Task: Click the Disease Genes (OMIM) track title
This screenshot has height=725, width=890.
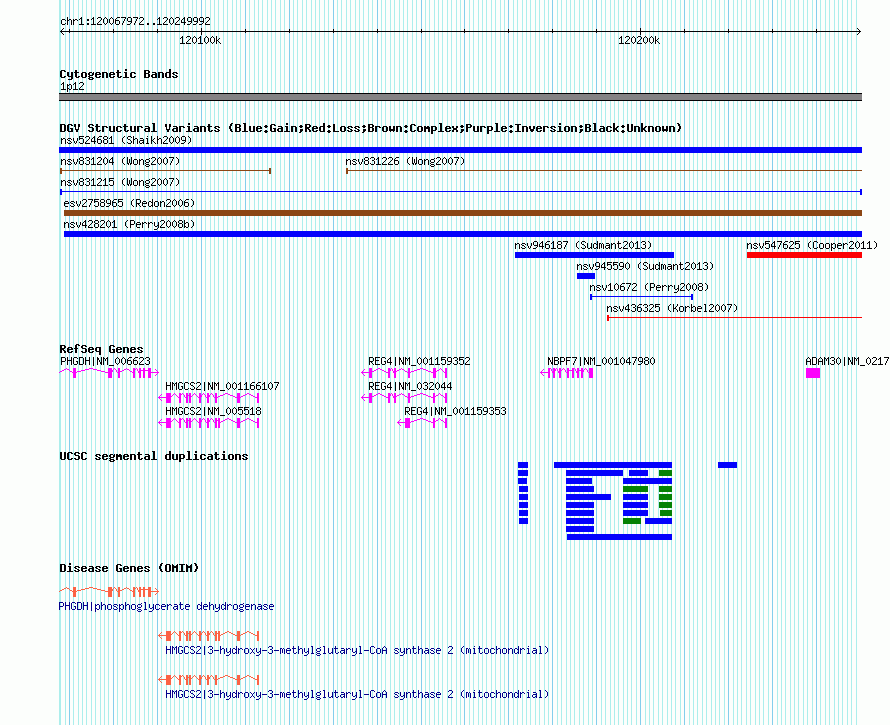Action: tap(129, 568)
